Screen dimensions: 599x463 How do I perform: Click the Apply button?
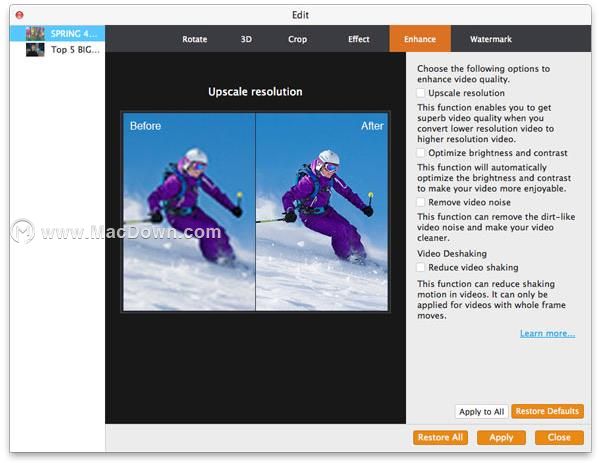501,437
